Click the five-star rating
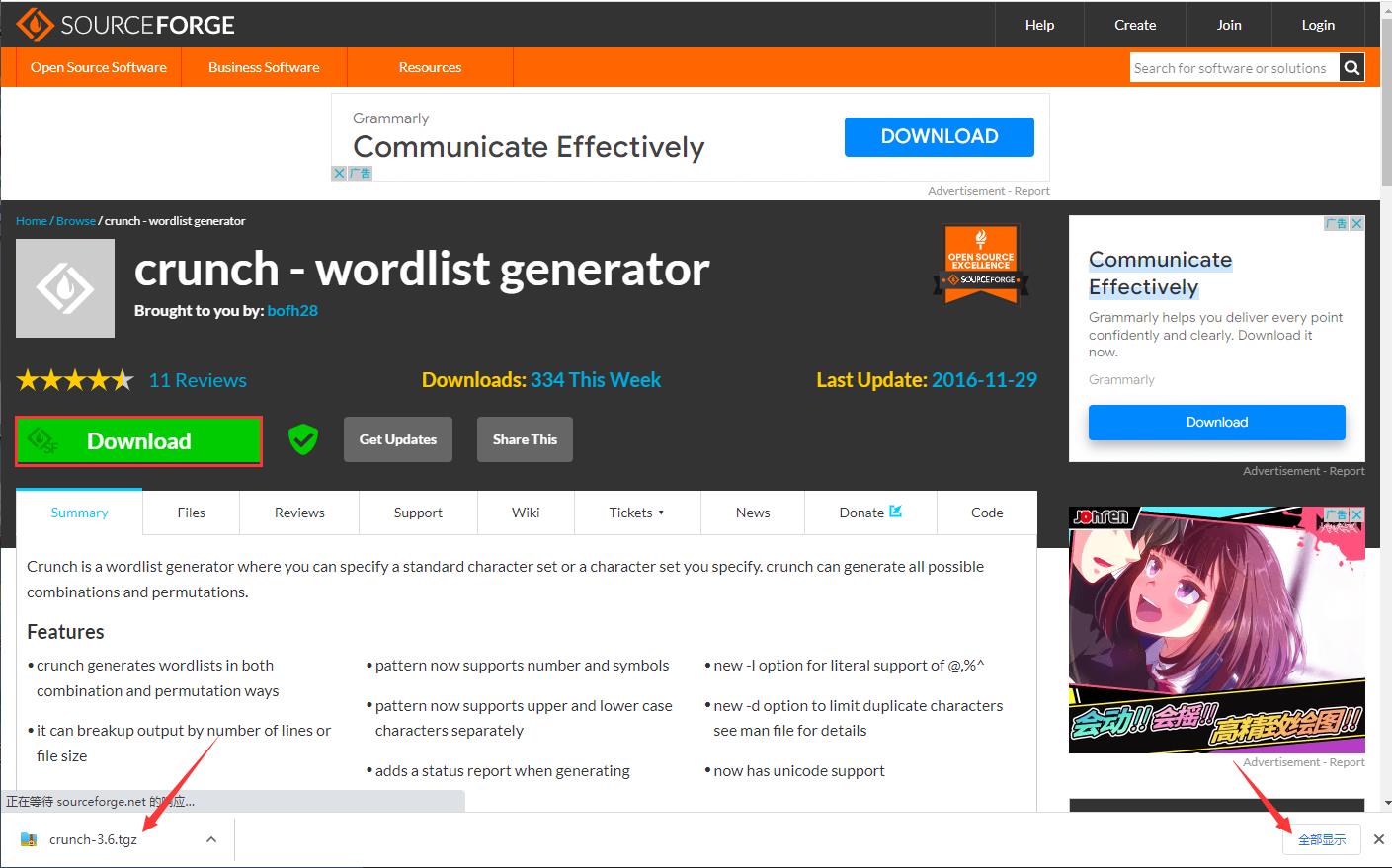This screenshot has width=1392, height=868. coord(75,380)
